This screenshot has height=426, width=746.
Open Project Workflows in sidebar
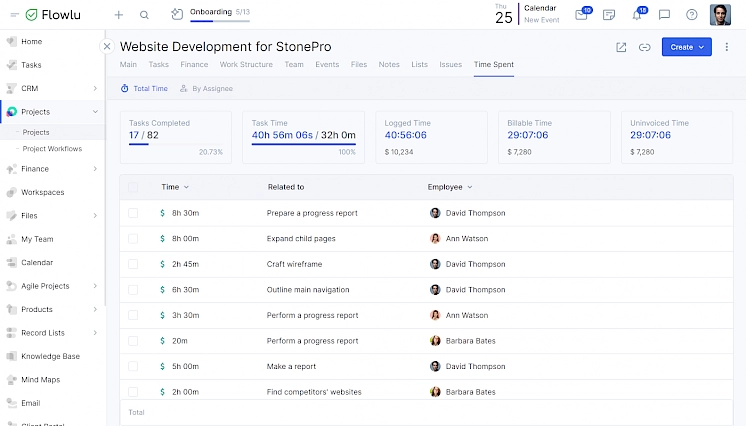tap(52, 148)
